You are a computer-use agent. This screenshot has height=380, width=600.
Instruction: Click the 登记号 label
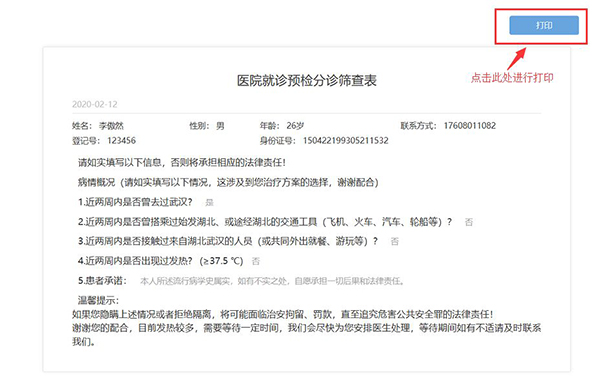pyautogui.click(x=86, y=141)
